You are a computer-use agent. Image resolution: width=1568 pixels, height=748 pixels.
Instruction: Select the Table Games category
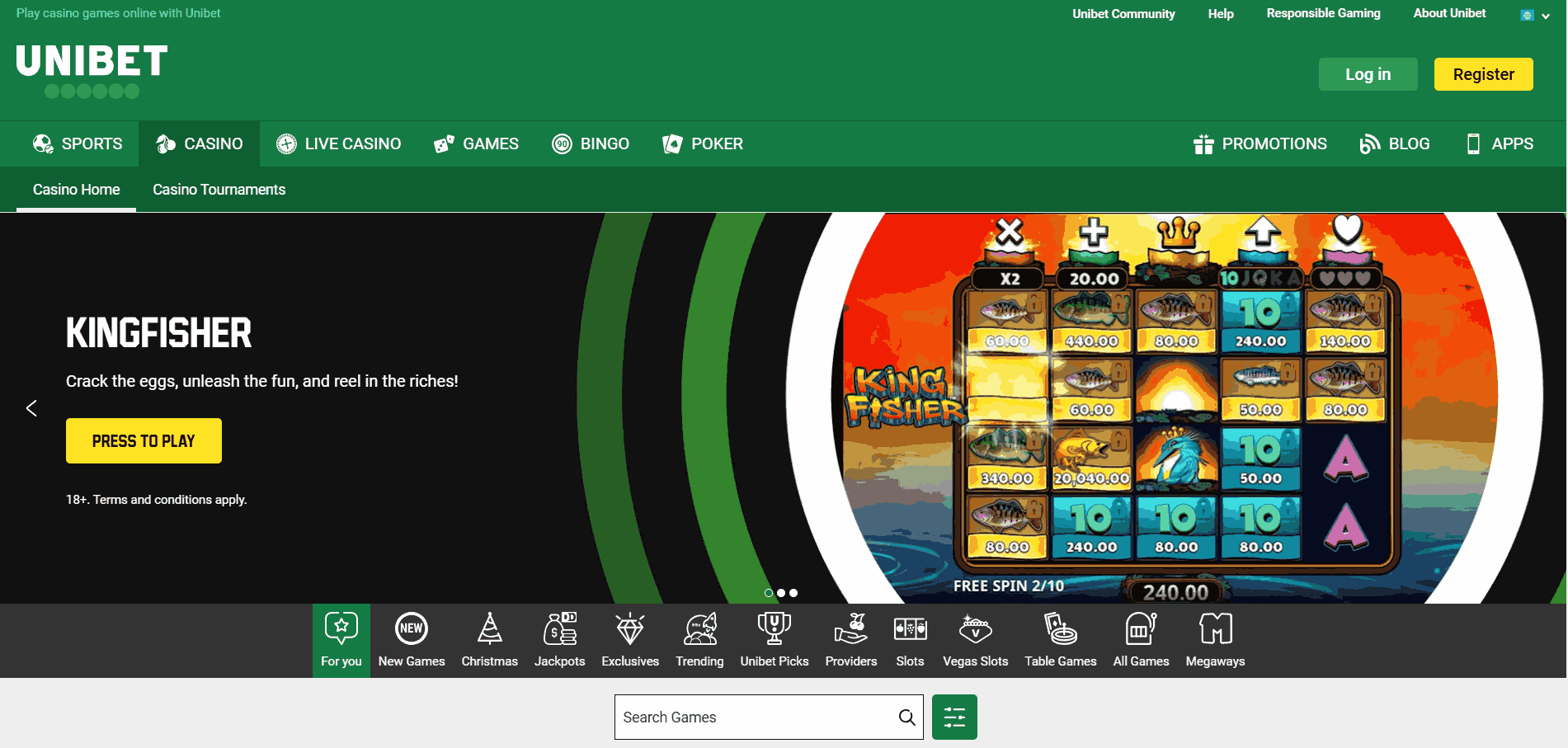(x=1060, y=639)
